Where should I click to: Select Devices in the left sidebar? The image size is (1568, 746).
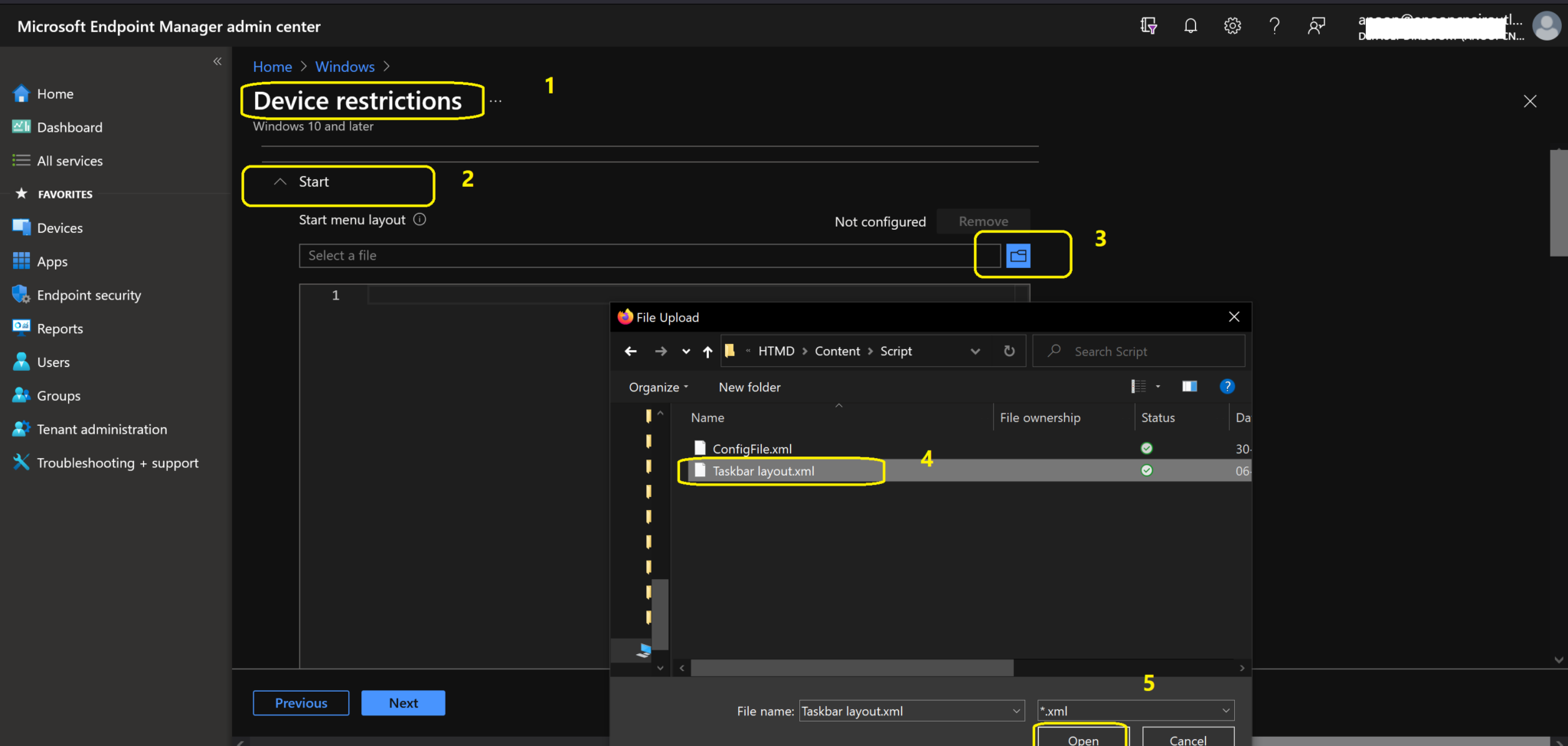[59, 227]
